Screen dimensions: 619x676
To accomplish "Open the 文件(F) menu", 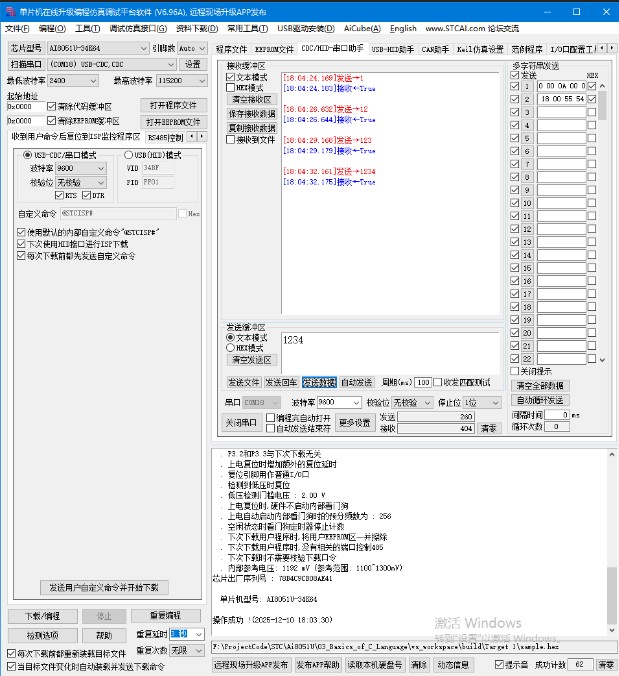I will (x=17, y=28).
